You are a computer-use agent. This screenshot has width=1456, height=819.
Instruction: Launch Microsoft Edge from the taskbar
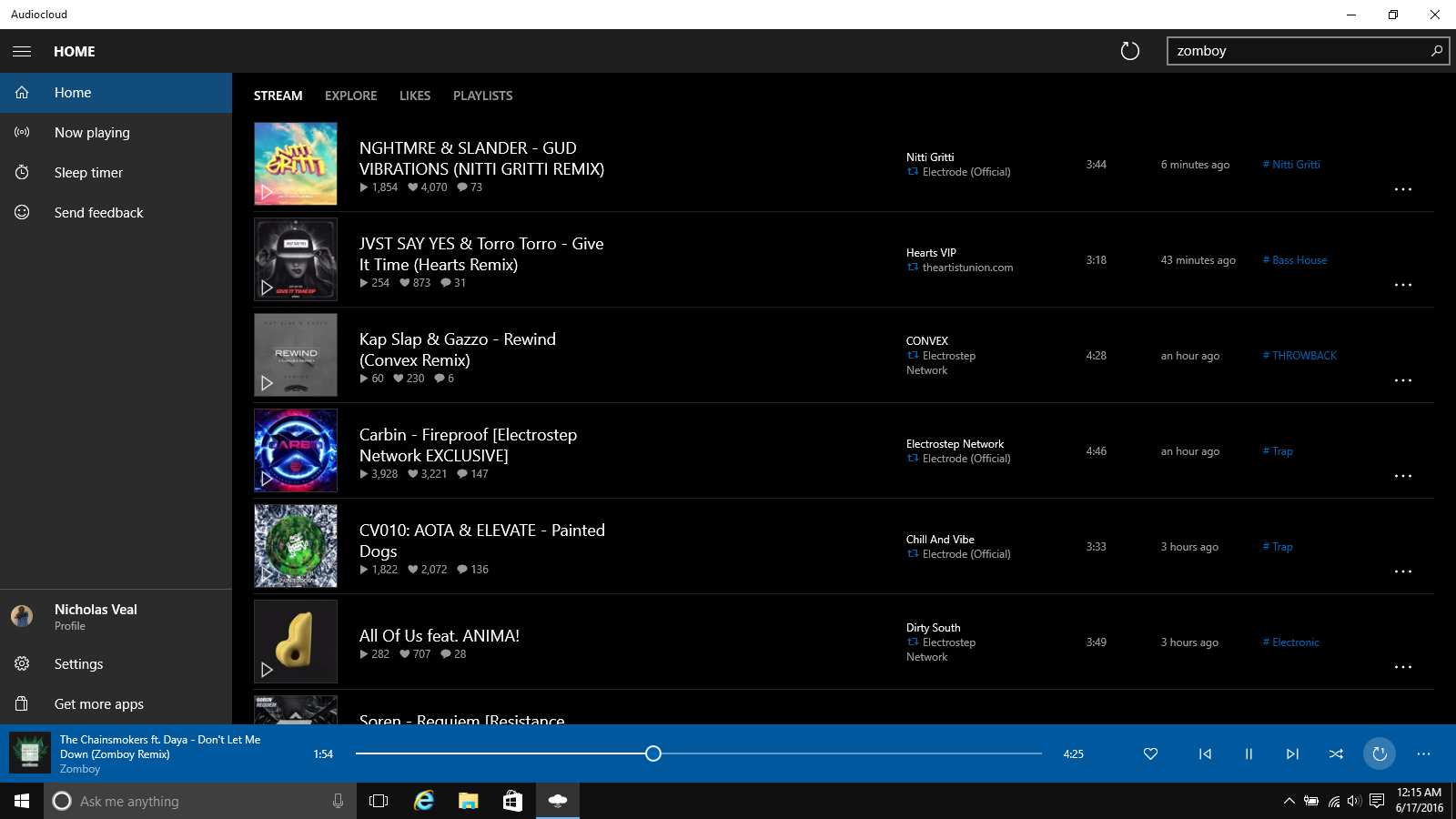coord(423,801)
